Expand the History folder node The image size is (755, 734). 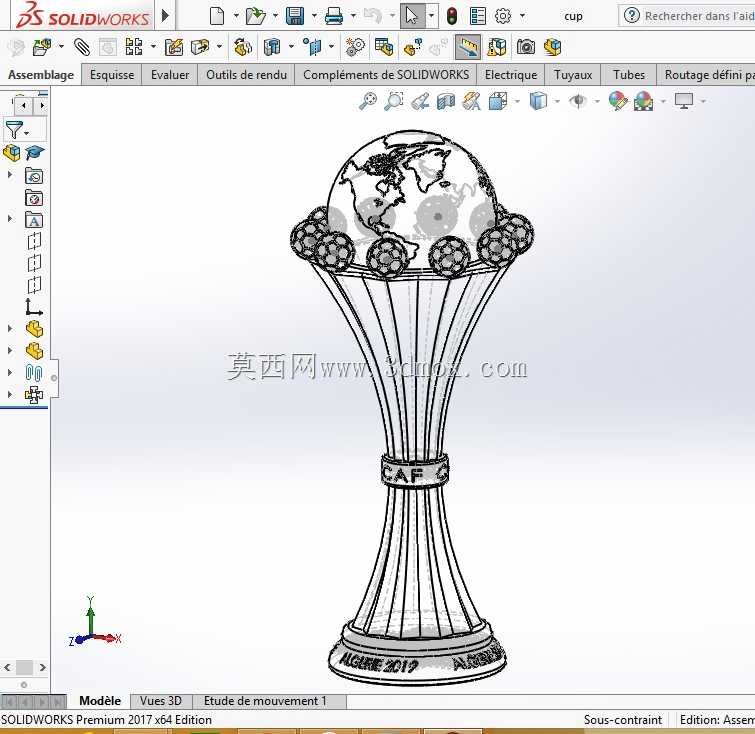10,175
